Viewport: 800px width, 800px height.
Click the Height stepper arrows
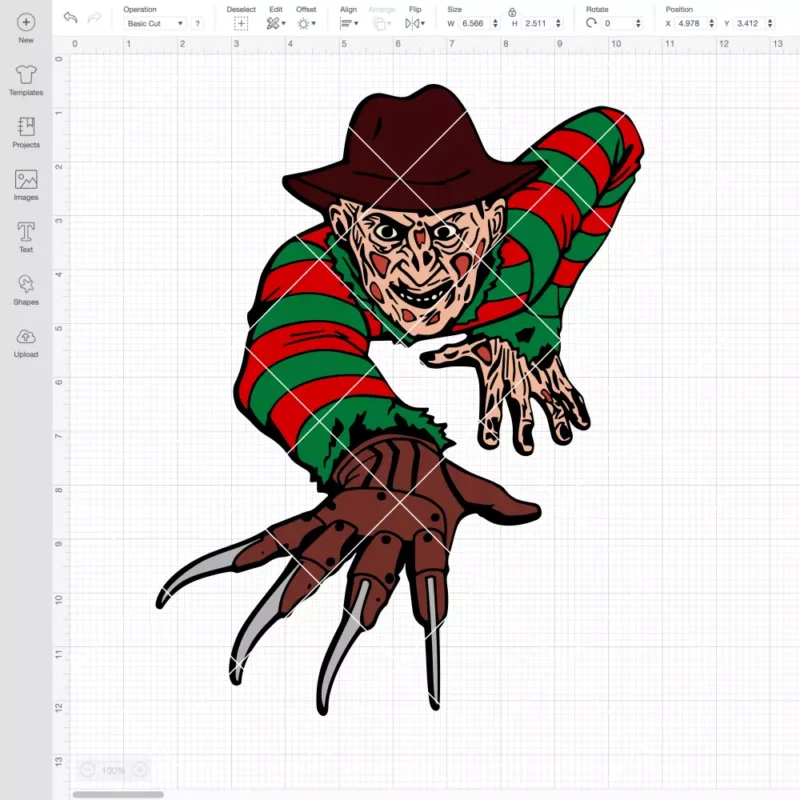pyautogui.click(x=558, y=23)
